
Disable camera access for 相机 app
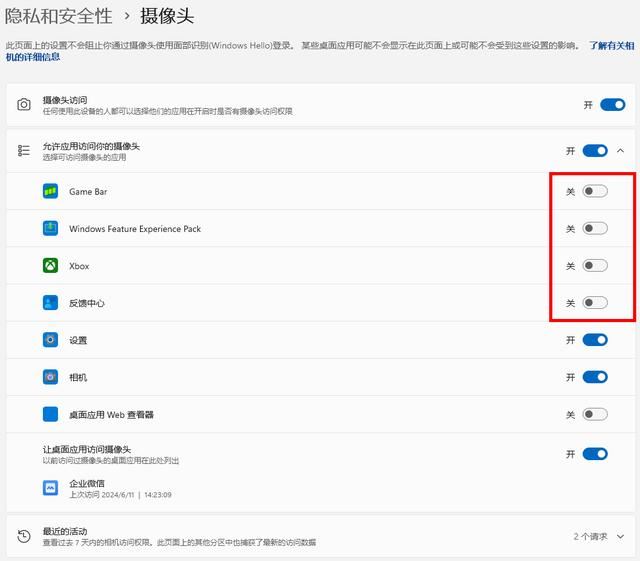[x=595, y=377]
